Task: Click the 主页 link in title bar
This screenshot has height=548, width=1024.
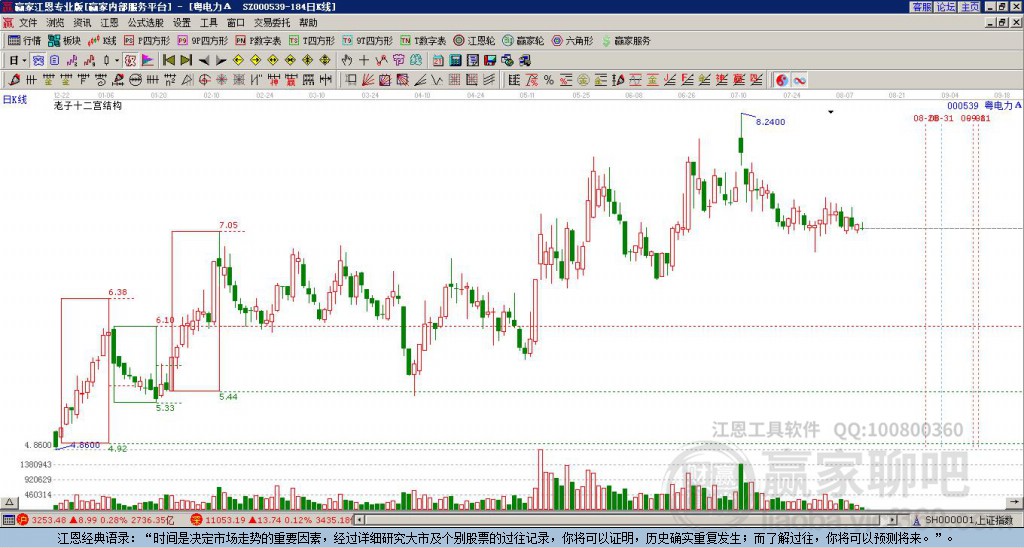Action: pyautogui.click(x=969, y=7)
